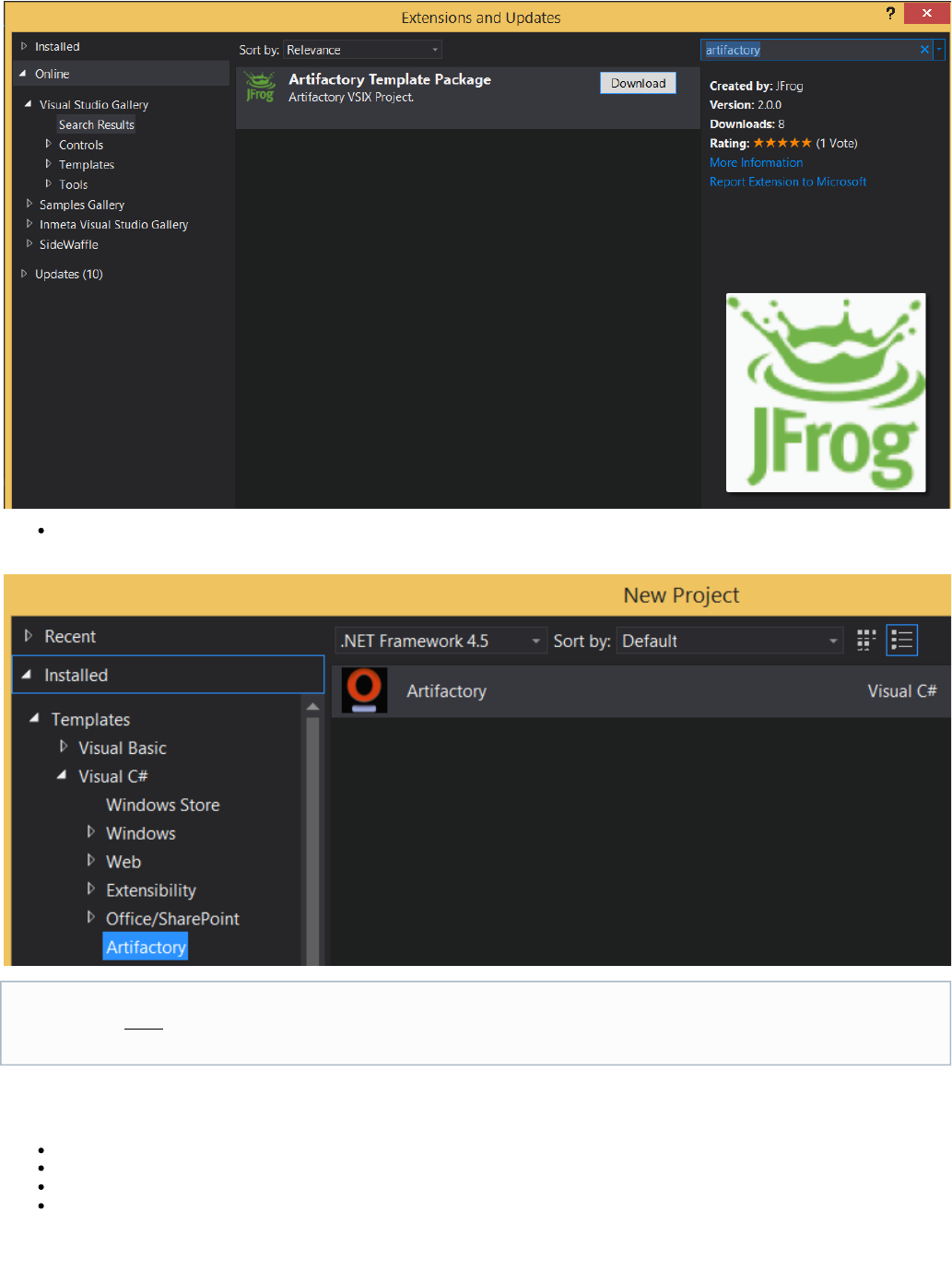Open the search box dropdown arrow
Screen dimensions: 952x1283
(939, 50)
